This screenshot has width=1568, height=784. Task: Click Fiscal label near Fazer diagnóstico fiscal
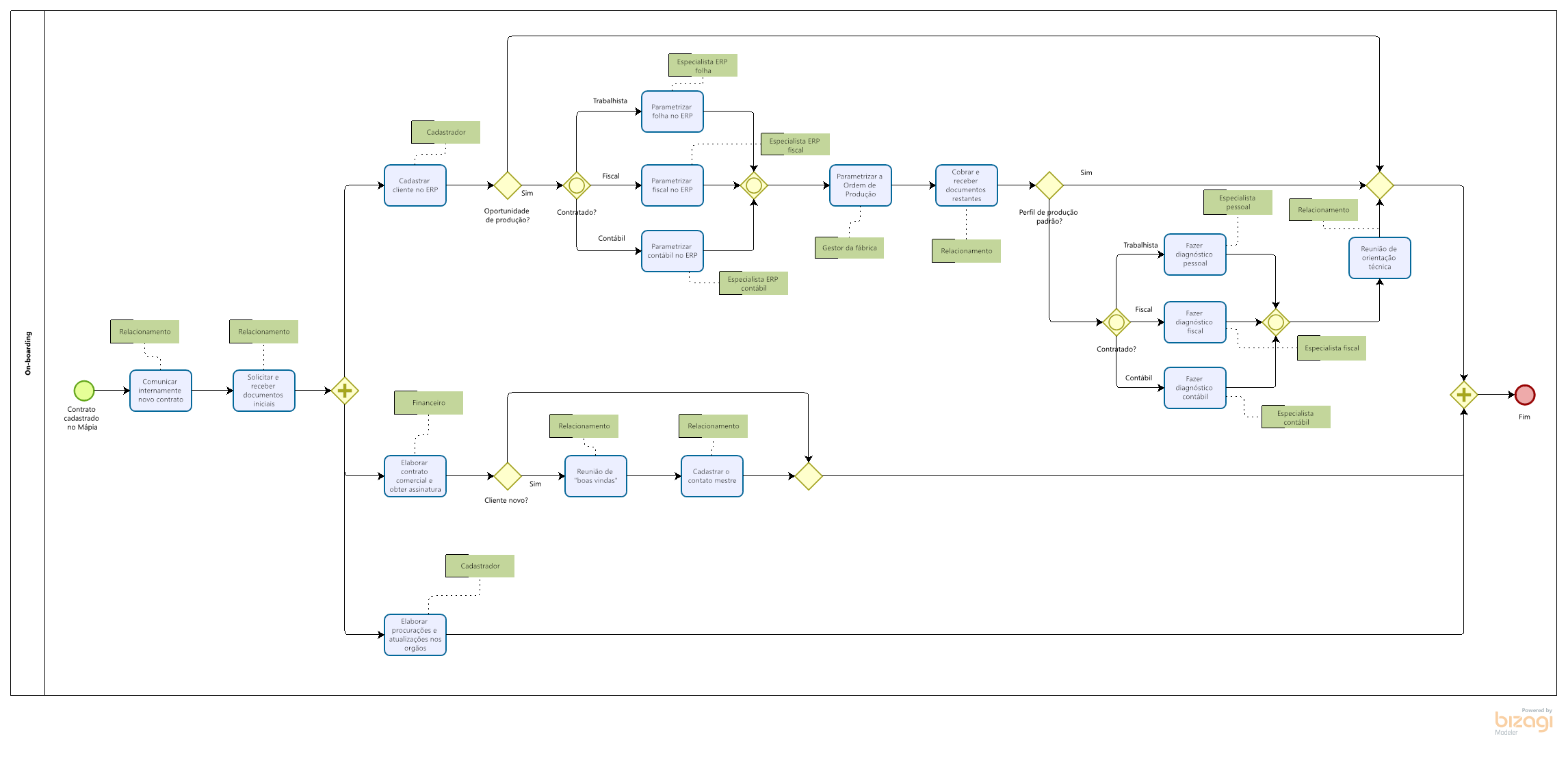(1144, 309)
